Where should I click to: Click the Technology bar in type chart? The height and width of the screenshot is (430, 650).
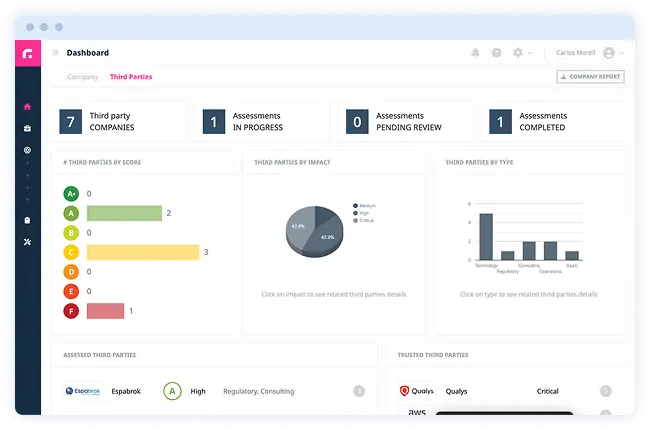486,236
